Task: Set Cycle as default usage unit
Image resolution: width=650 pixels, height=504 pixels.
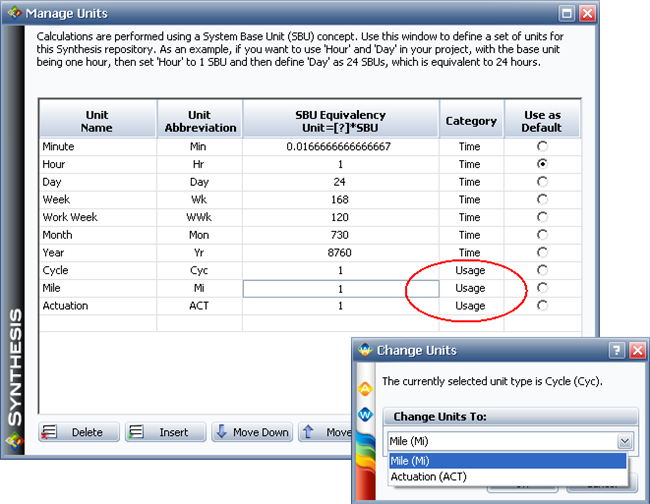Action: (x=542, y=270)
